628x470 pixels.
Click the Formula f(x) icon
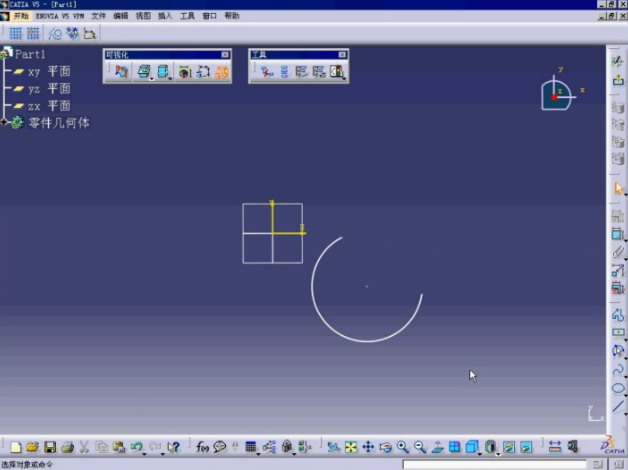click(202, 447)
